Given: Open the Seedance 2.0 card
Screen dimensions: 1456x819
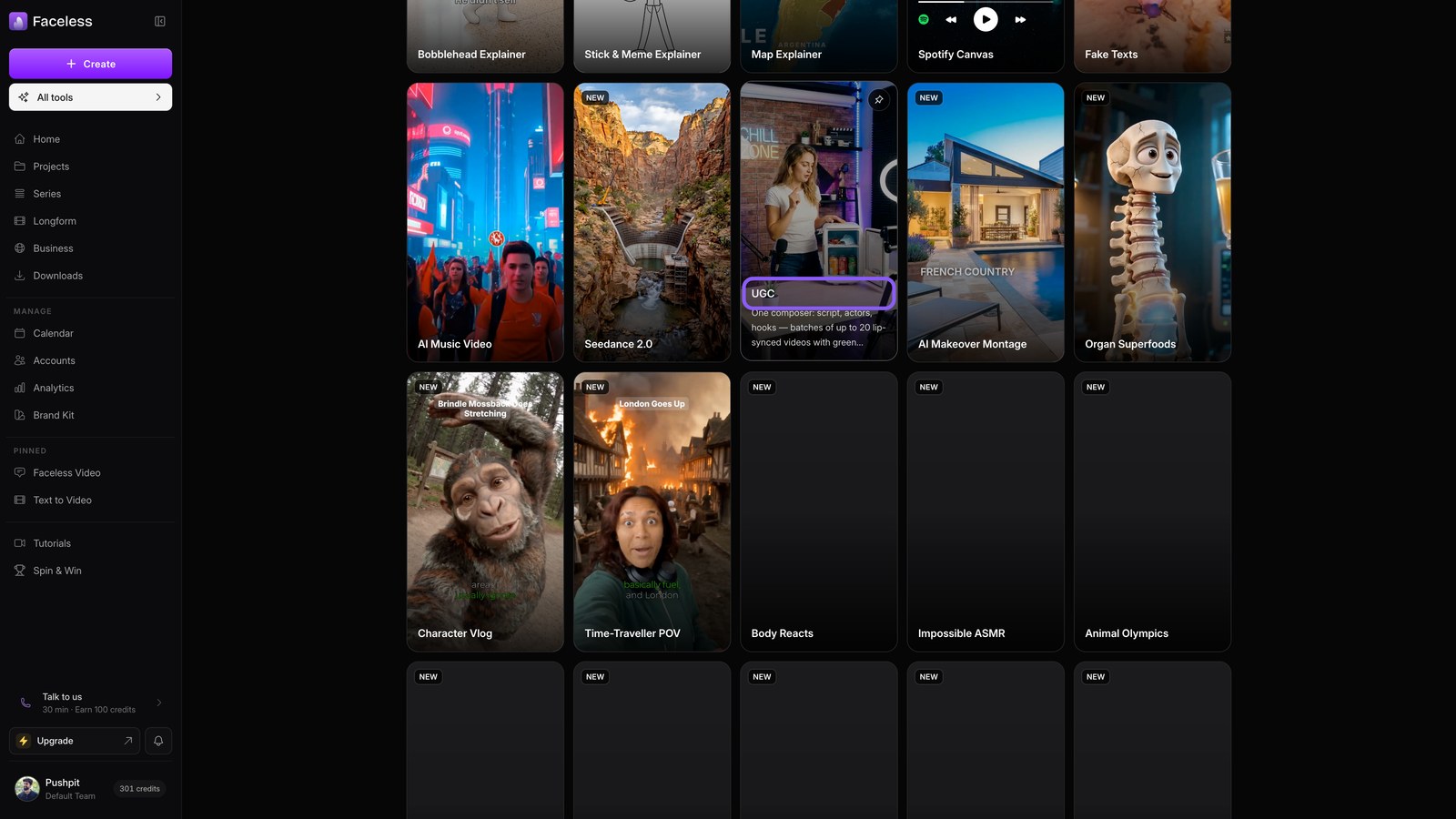Looking at the screenshot, I should pyautogui.click(x=652, y=222).
